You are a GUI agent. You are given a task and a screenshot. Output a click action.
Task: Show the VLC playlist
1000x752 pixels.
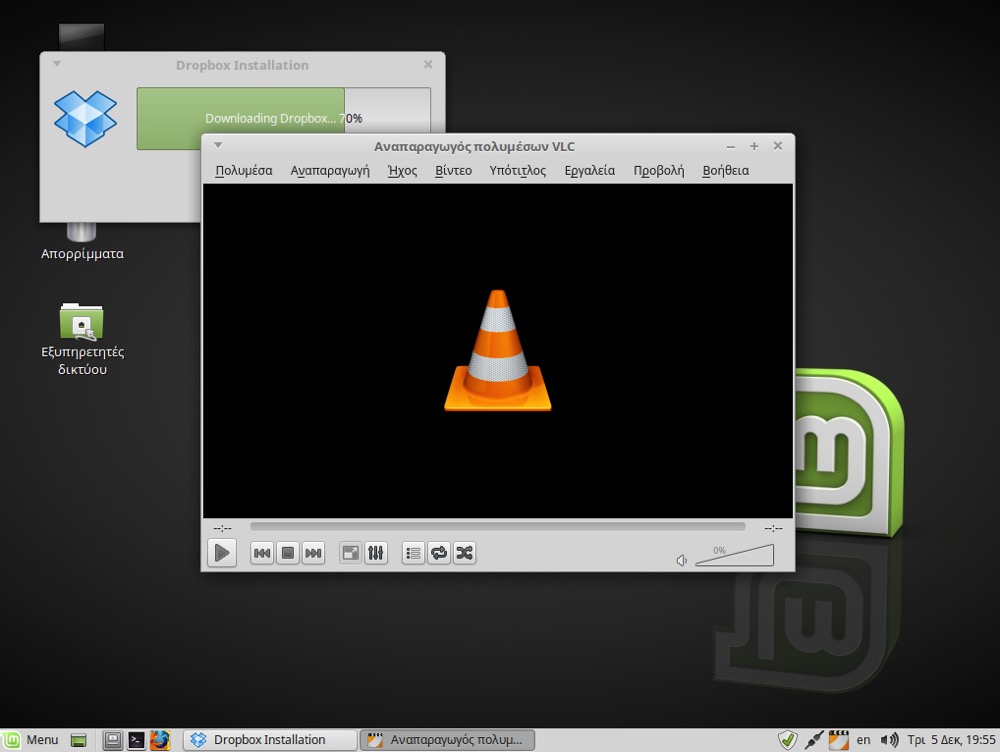point(413,553)
